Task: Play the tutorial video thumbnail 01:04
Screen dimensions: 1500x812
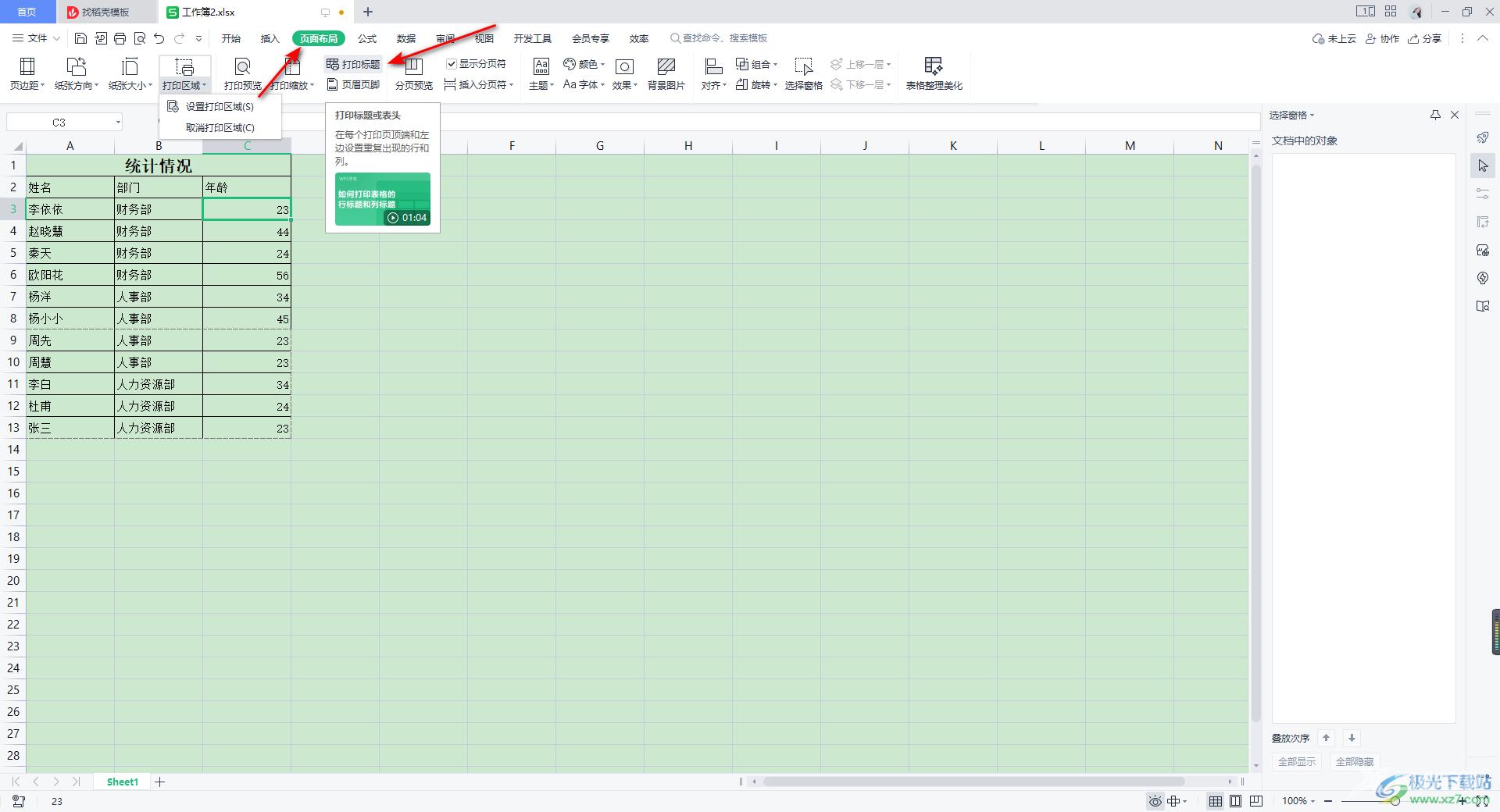Action: (x=383, y=199)
